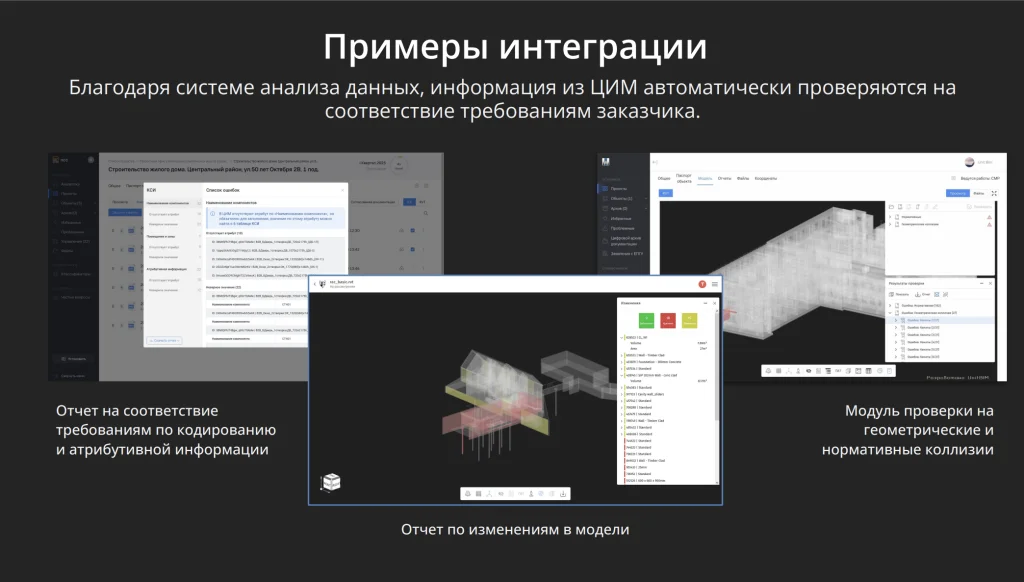Open the hamburger menu in the rev_basic.rvt window
1024x582 pixels.
click(715, 284)
